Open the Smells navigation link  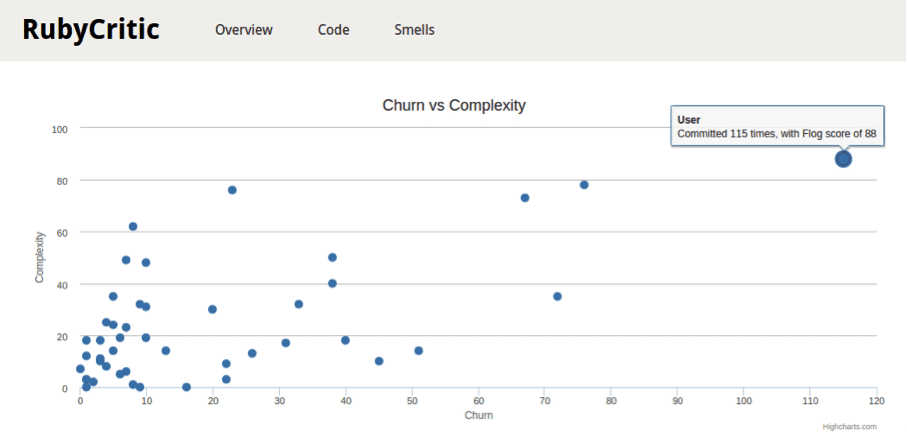[x=414, y=30]
